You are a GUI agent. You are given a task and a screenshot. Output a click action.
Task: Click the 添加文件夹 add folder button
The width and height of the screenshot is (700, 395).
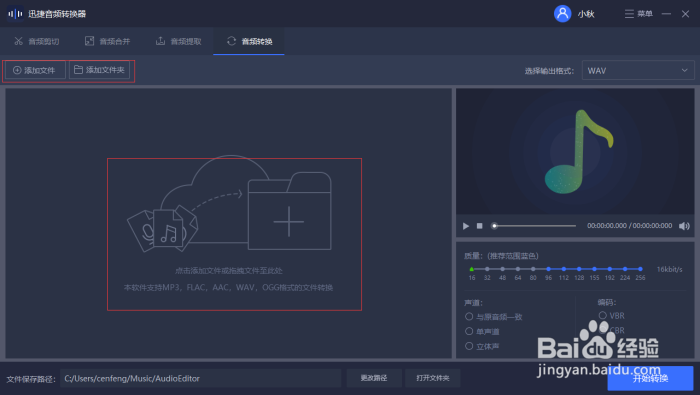[100, 70]
